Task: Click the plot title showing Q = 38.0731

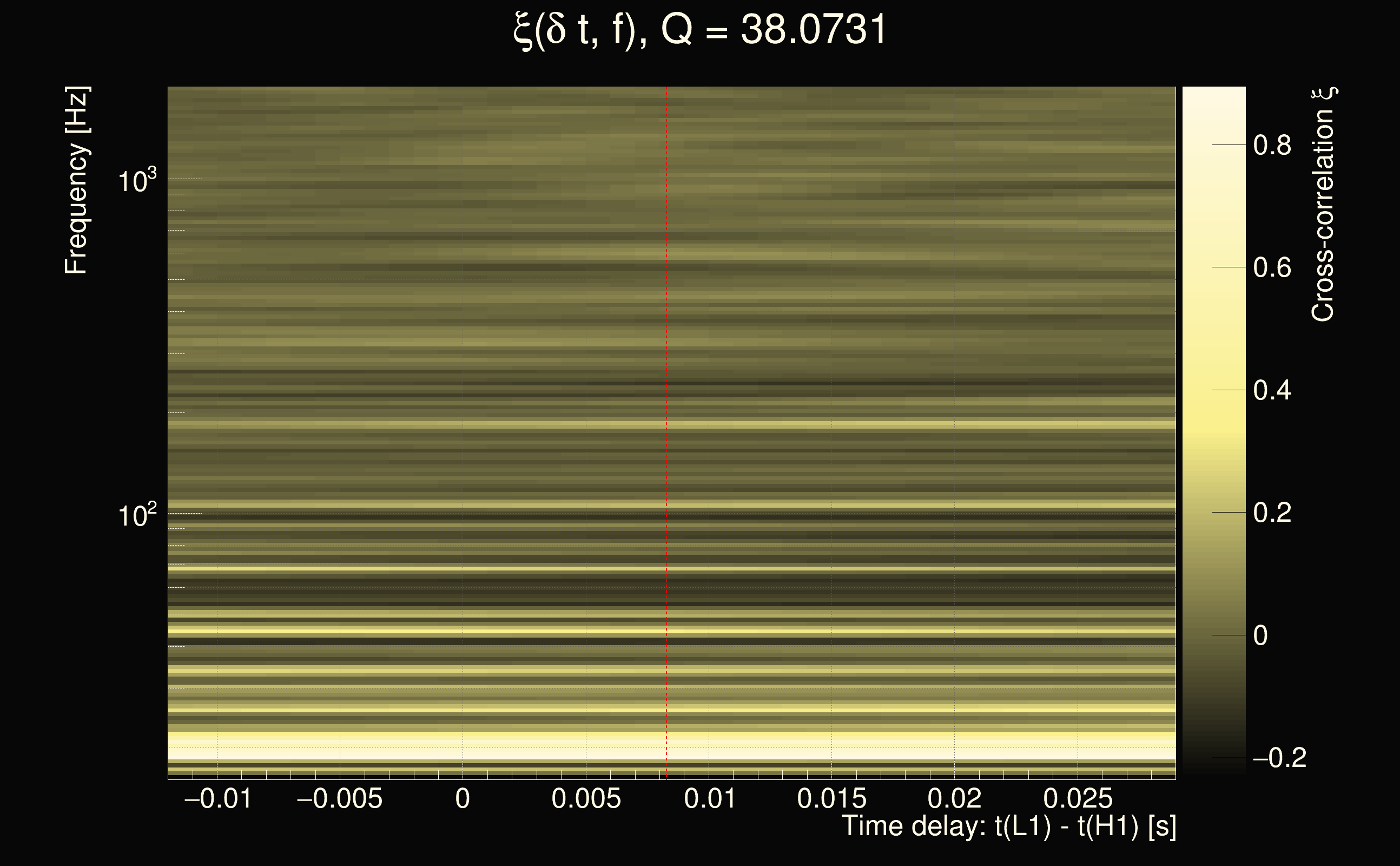Action: [699, 30]
